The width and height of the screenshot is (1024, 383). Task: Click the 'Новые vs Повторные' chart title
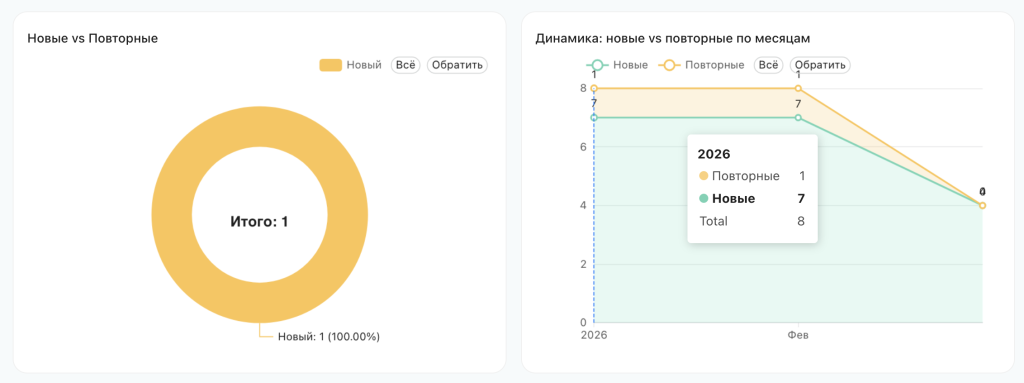point(93,39)
